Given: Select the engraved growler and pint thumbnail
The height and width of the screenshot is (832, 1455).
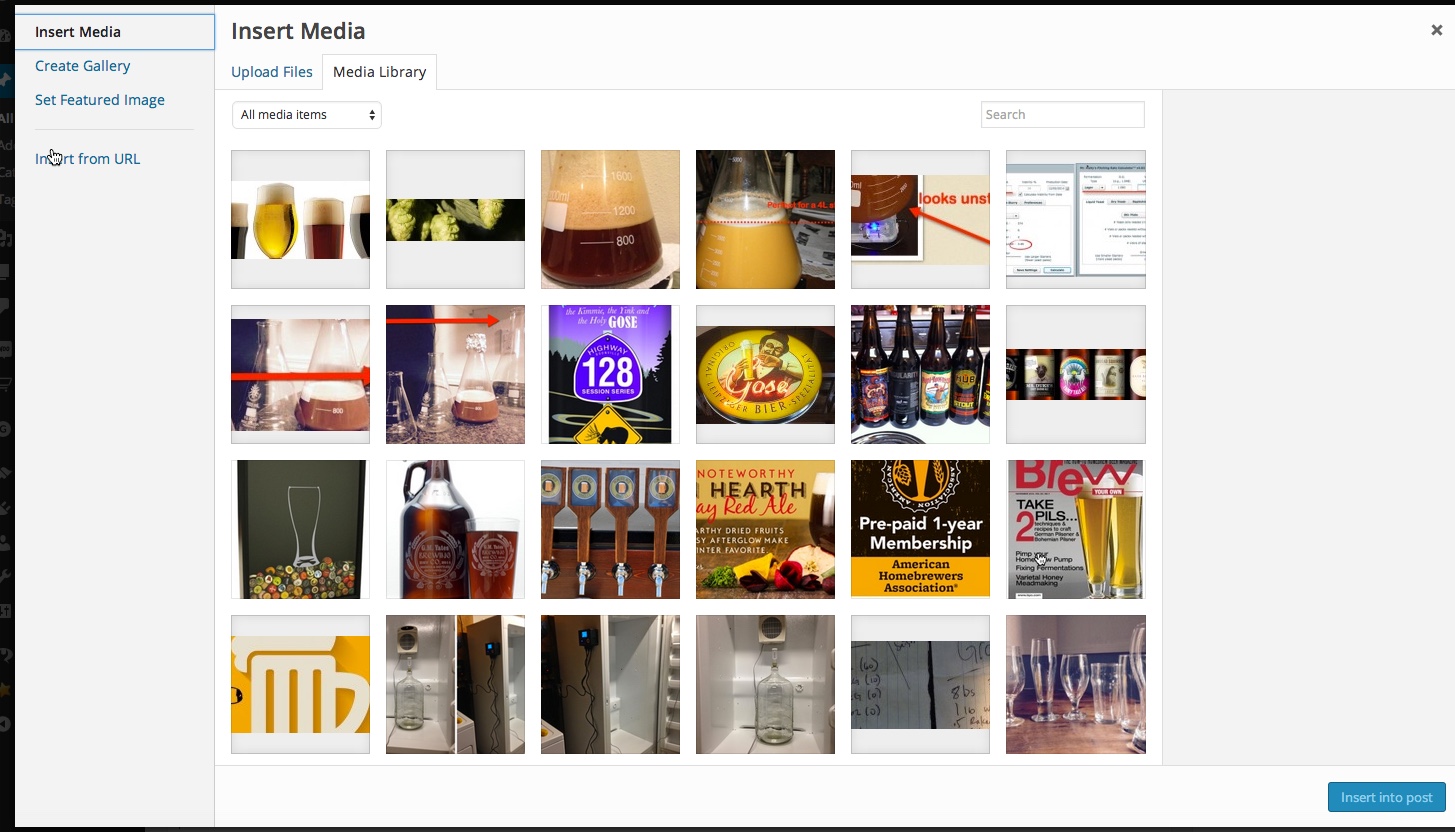Looking at the screenshot, I should [x=455, y=529].
